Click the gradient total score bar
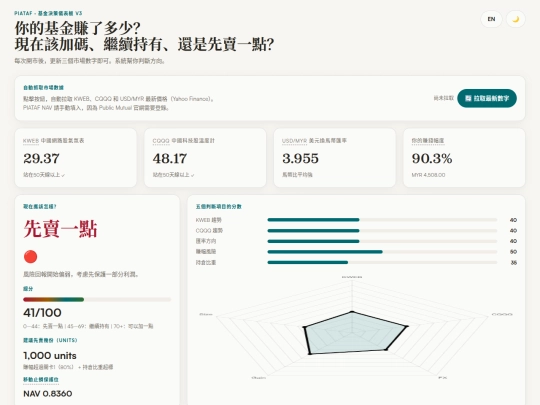Image resolution: width=540 pixels, height=405 pixels. tap(97, 300)
